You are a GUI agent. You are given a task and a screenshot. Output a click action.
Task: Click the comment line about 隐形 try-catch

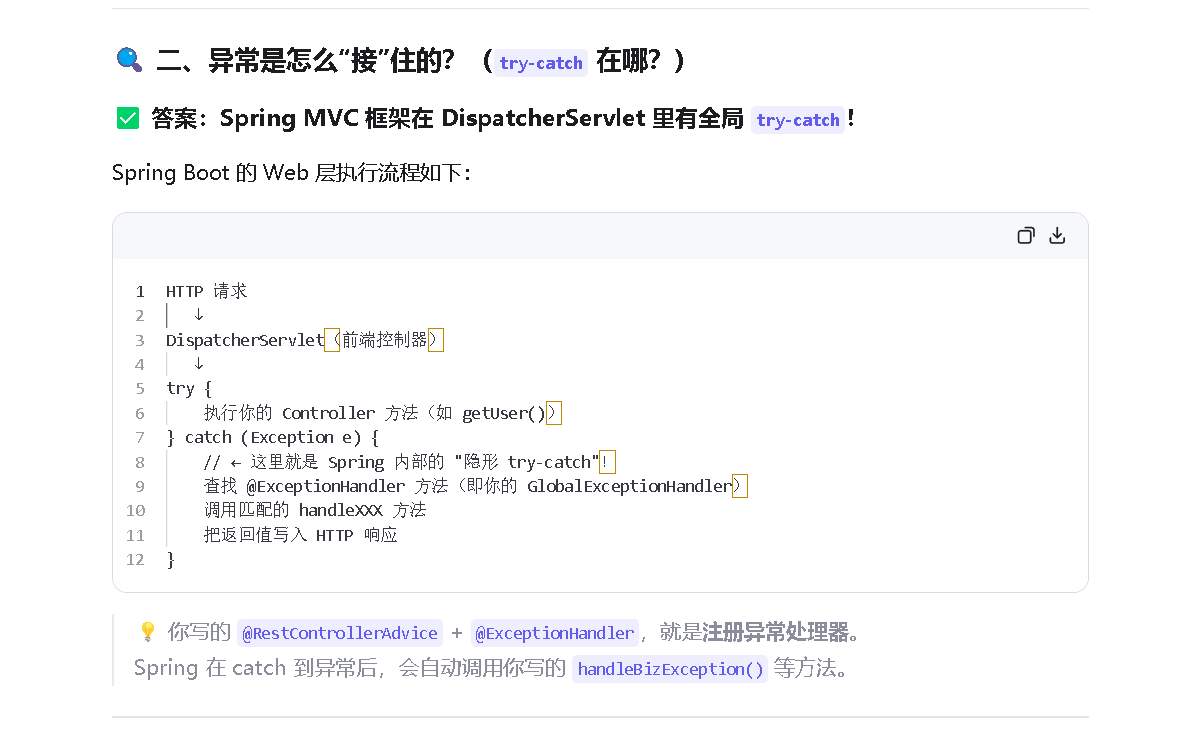tap(409, 462)
